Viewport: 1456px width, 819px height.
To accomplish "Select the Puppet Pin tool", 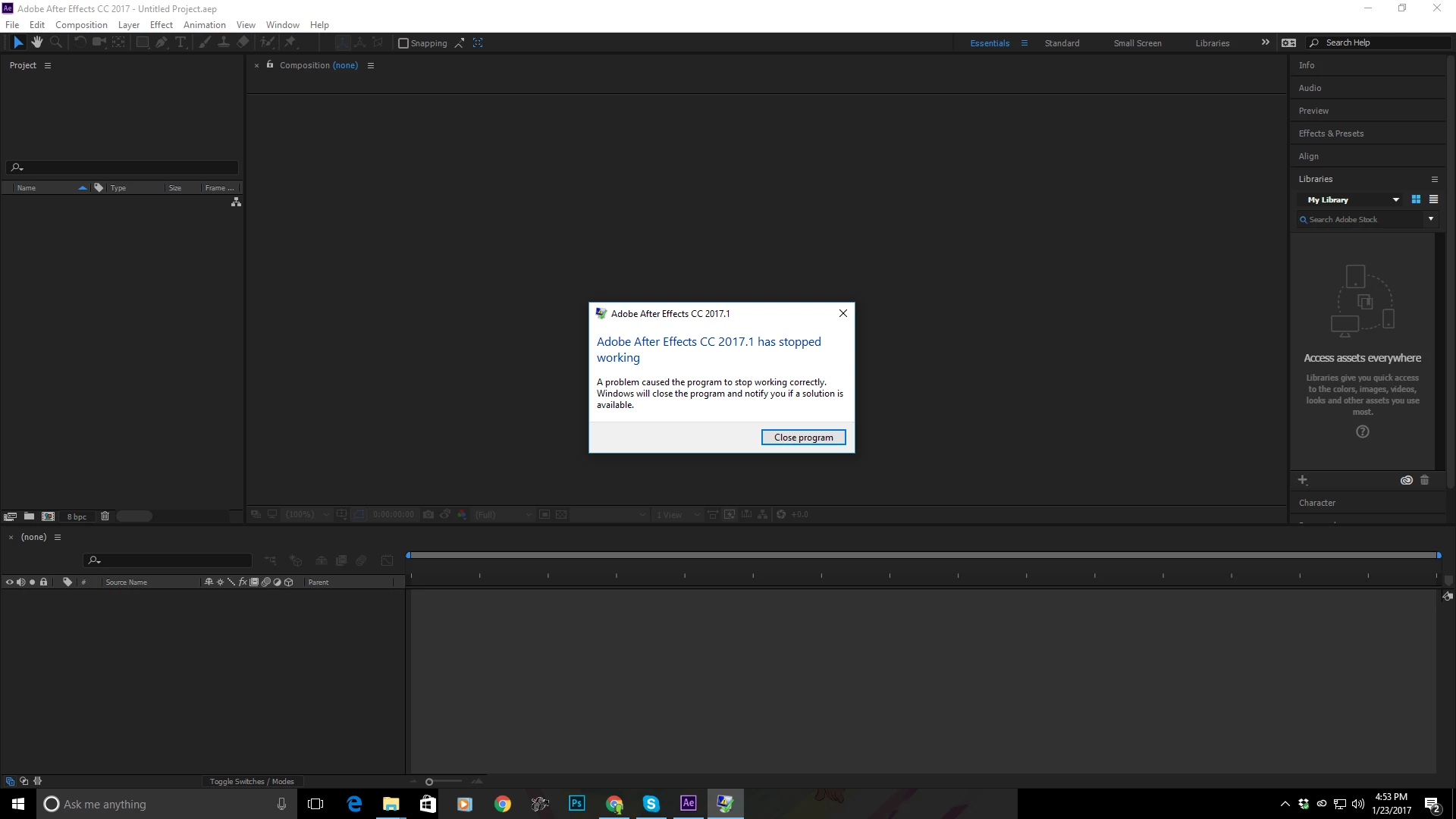I will [290, 42].
